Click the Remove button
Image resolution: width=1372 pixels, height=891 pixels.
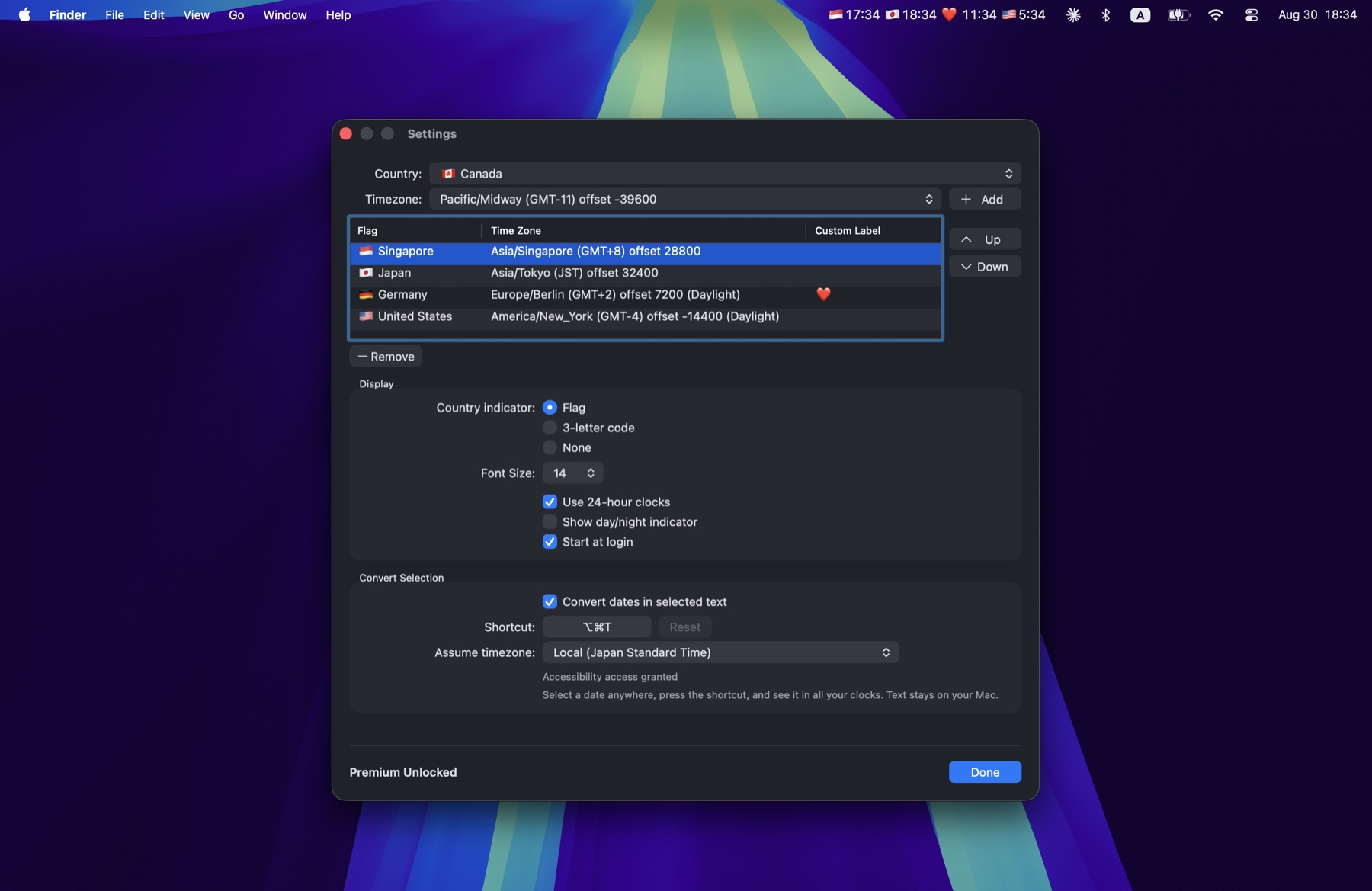(x=386, y=356)
